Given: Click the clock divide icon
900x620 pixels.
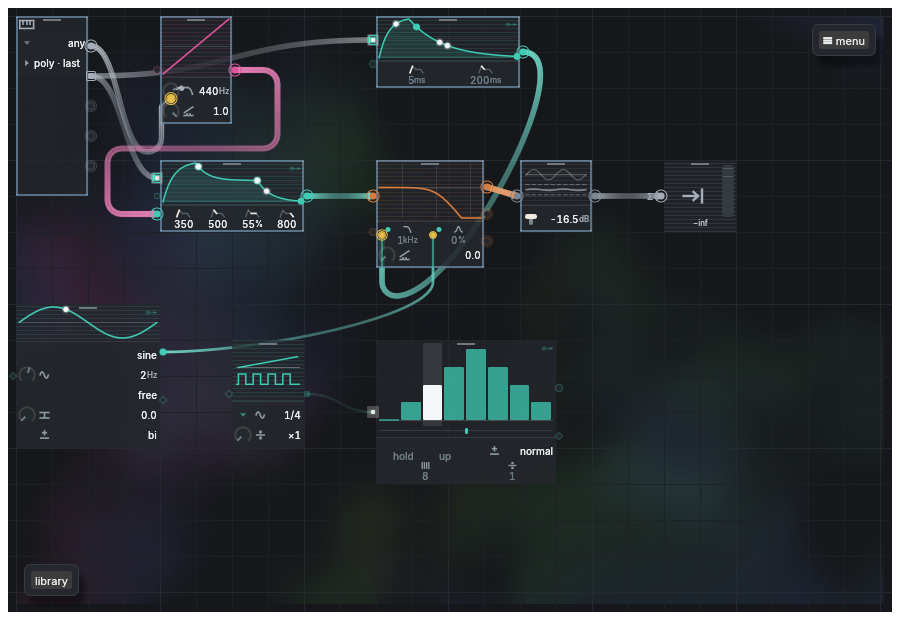Looking at the screenshot, I should tap(261, 435).
